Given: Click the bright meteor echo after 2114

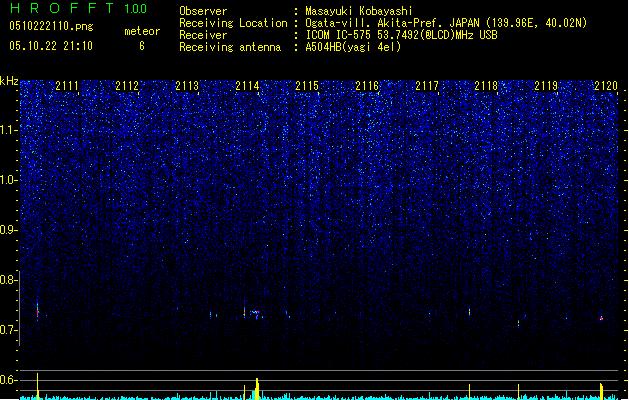Looking at the screenshot, I should 256,312.
